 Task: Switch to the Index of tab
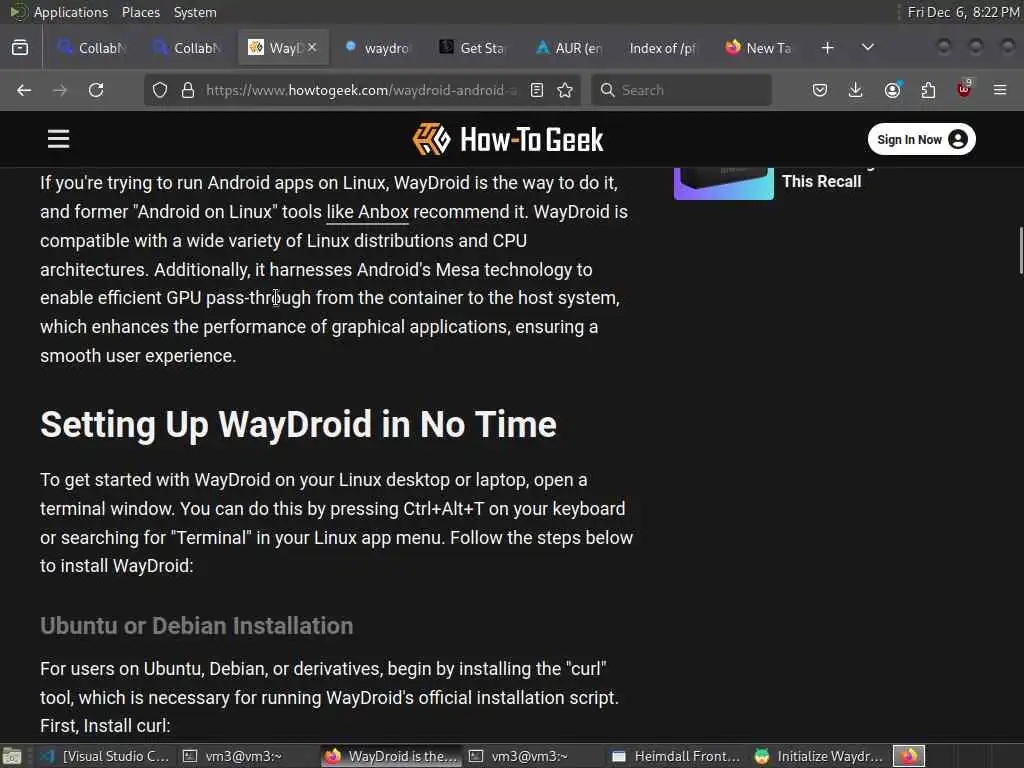[x=662, y=48]
